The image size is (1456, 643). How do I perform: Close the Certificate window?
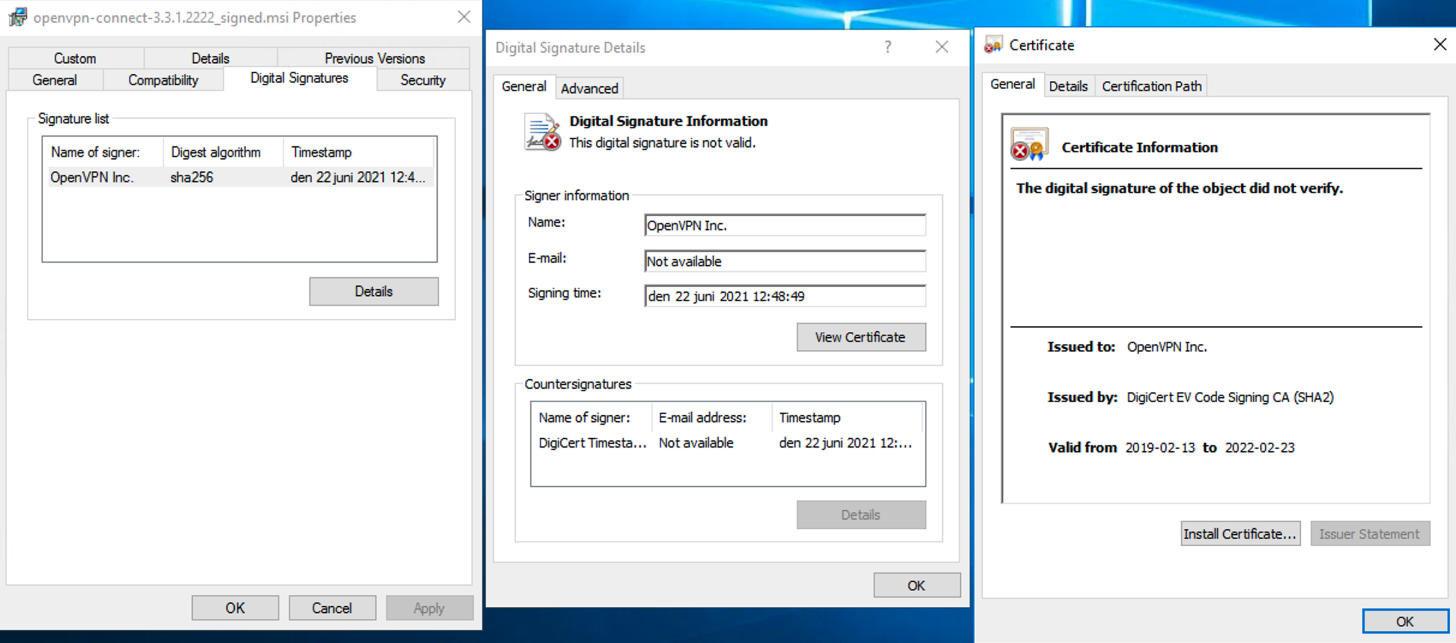point(1440,44)
